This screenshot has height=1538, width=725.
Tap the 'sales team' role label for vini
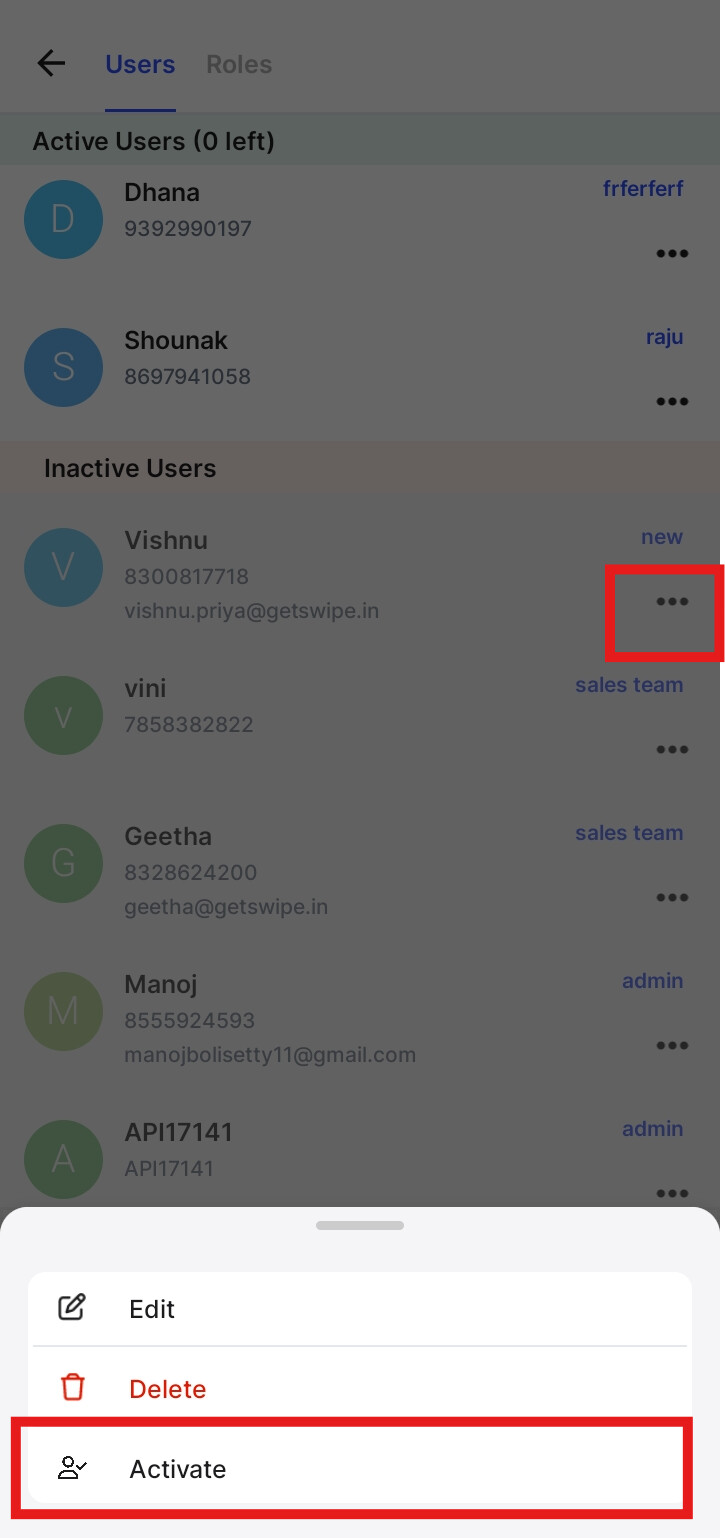pyautogui.click(x=629, y=685)
